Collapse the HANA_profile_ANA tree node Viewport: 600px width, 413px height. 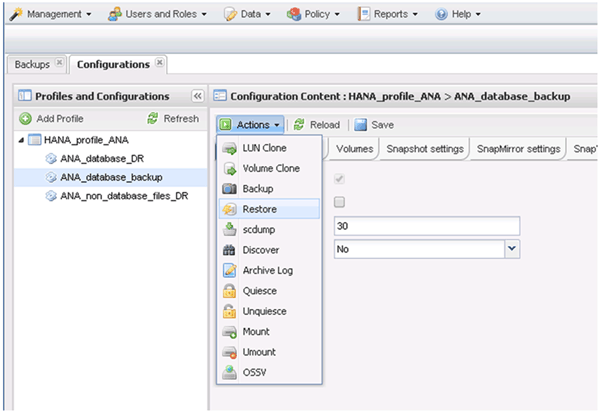[x=21, y=140]
